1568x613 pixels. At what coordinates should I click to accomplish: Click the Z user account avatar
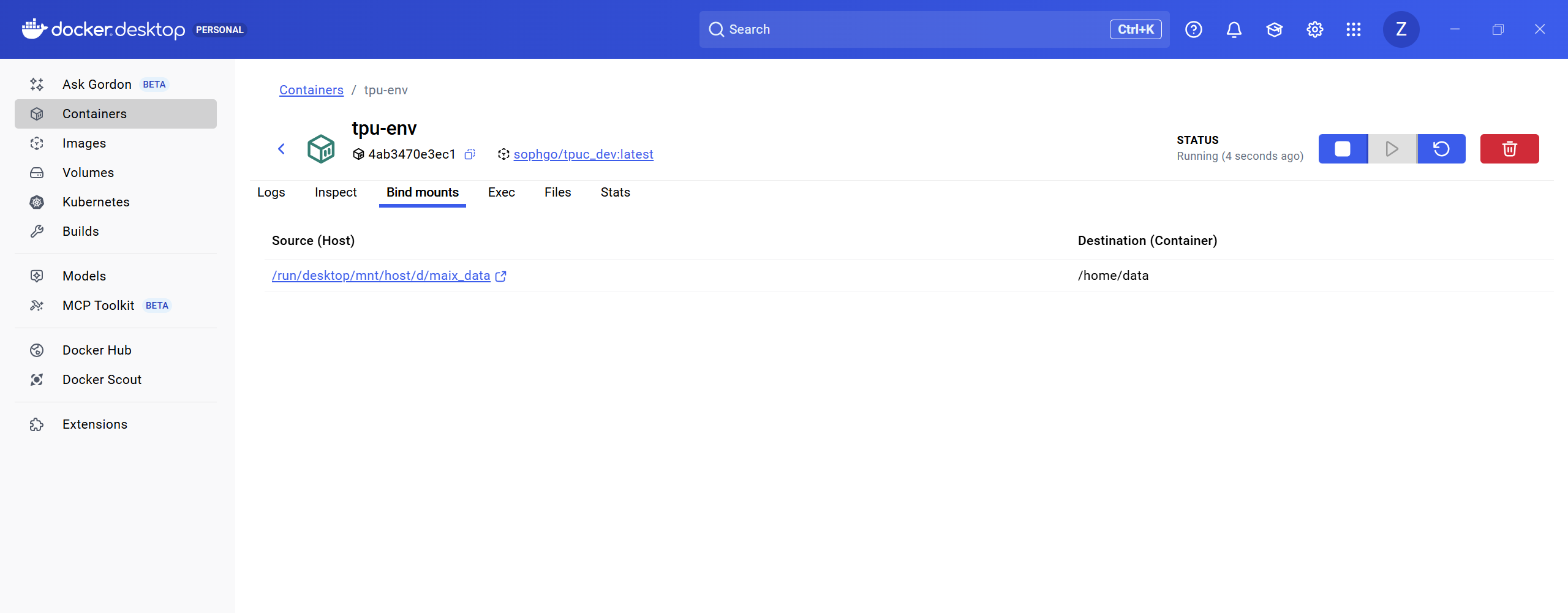pos(1401,29)
